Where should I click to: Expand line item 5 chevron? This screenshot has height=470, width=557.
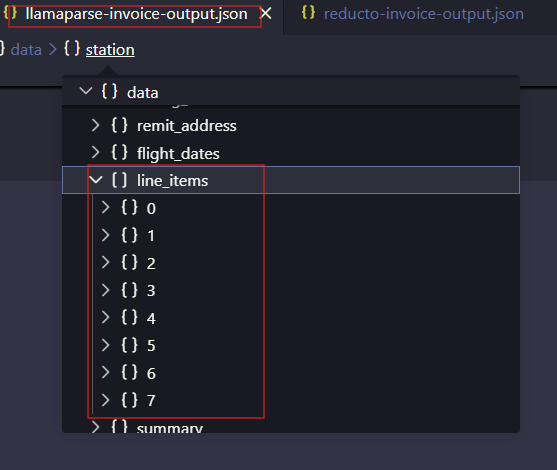[x=105, y=345]
